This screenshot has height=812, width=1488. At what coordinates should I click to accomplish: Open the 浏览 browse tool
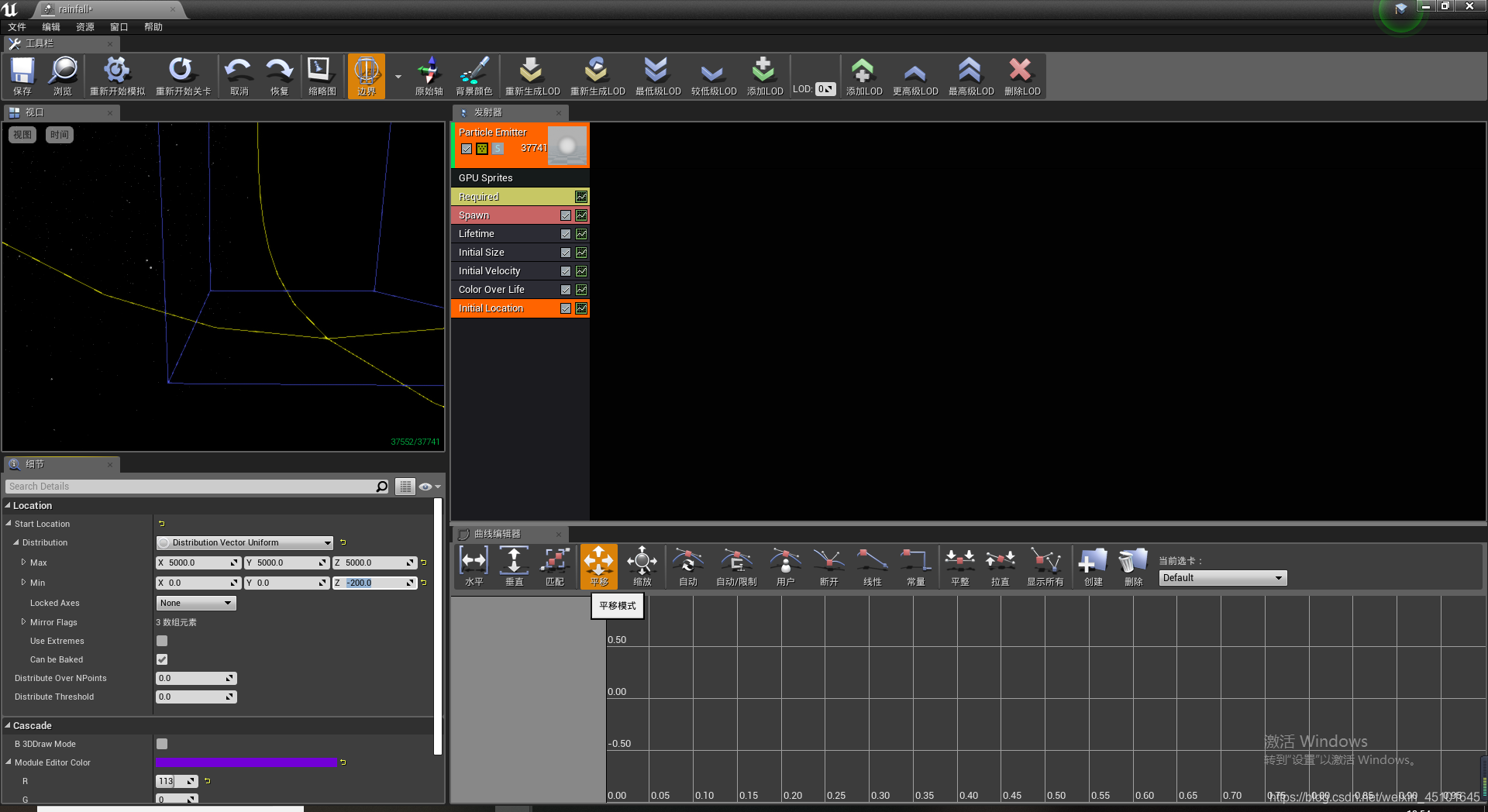point(63,75)
